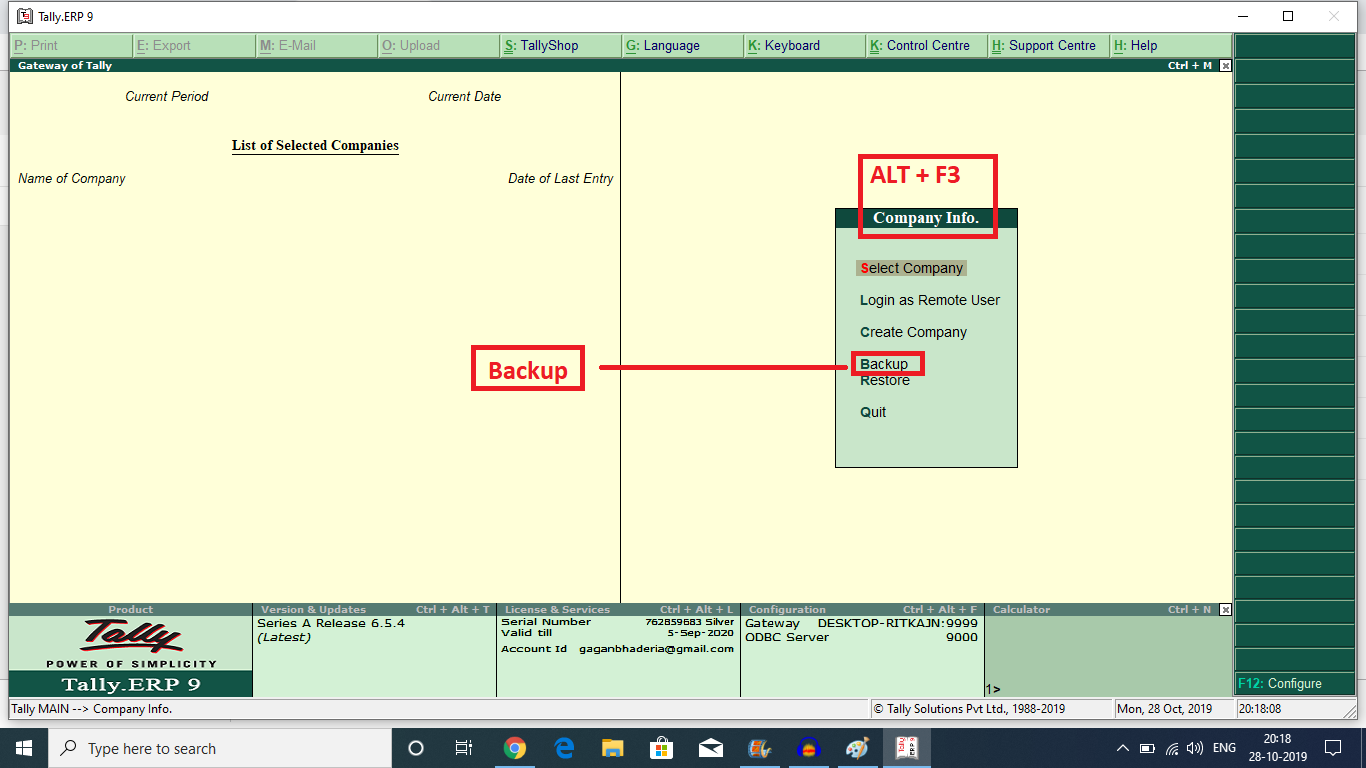Viewport: 1366px width, 768px height.
Task: Click the speaker icon in the system tray
Action: tap(1197, 748)
